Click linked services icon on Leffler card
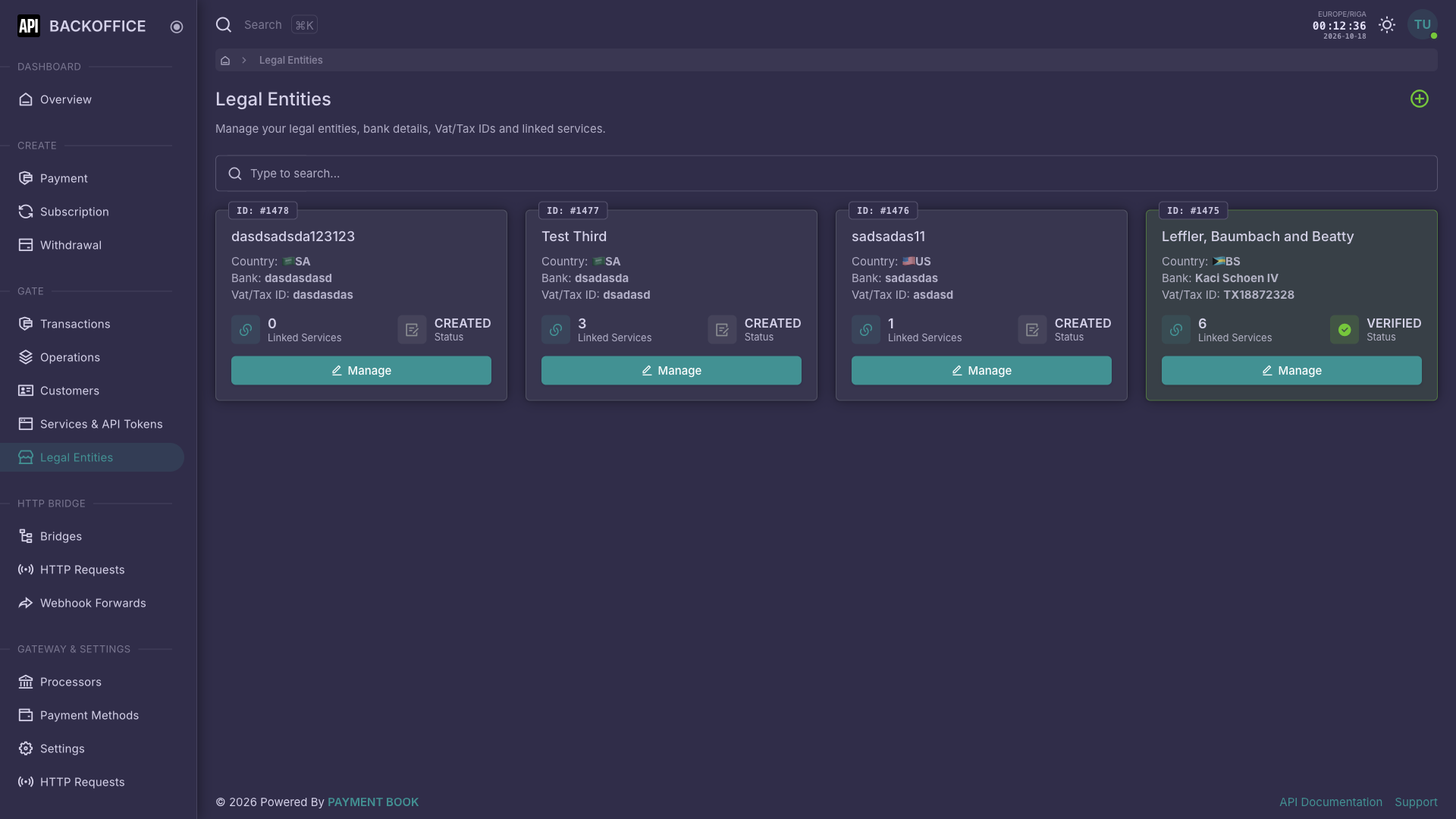Image resolution: width=1456 pixels, height=819 pixels. tap(1176, 330)
